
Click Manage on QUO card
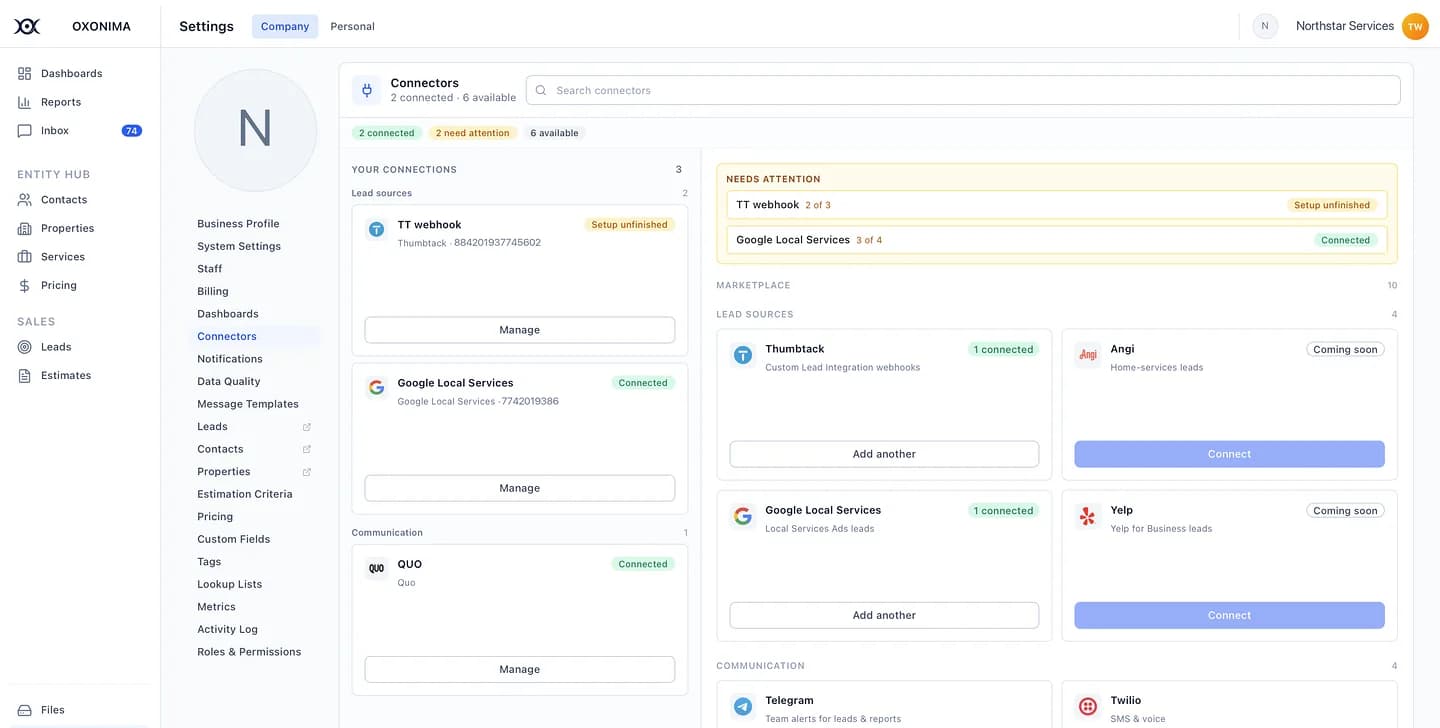(520, 669)
